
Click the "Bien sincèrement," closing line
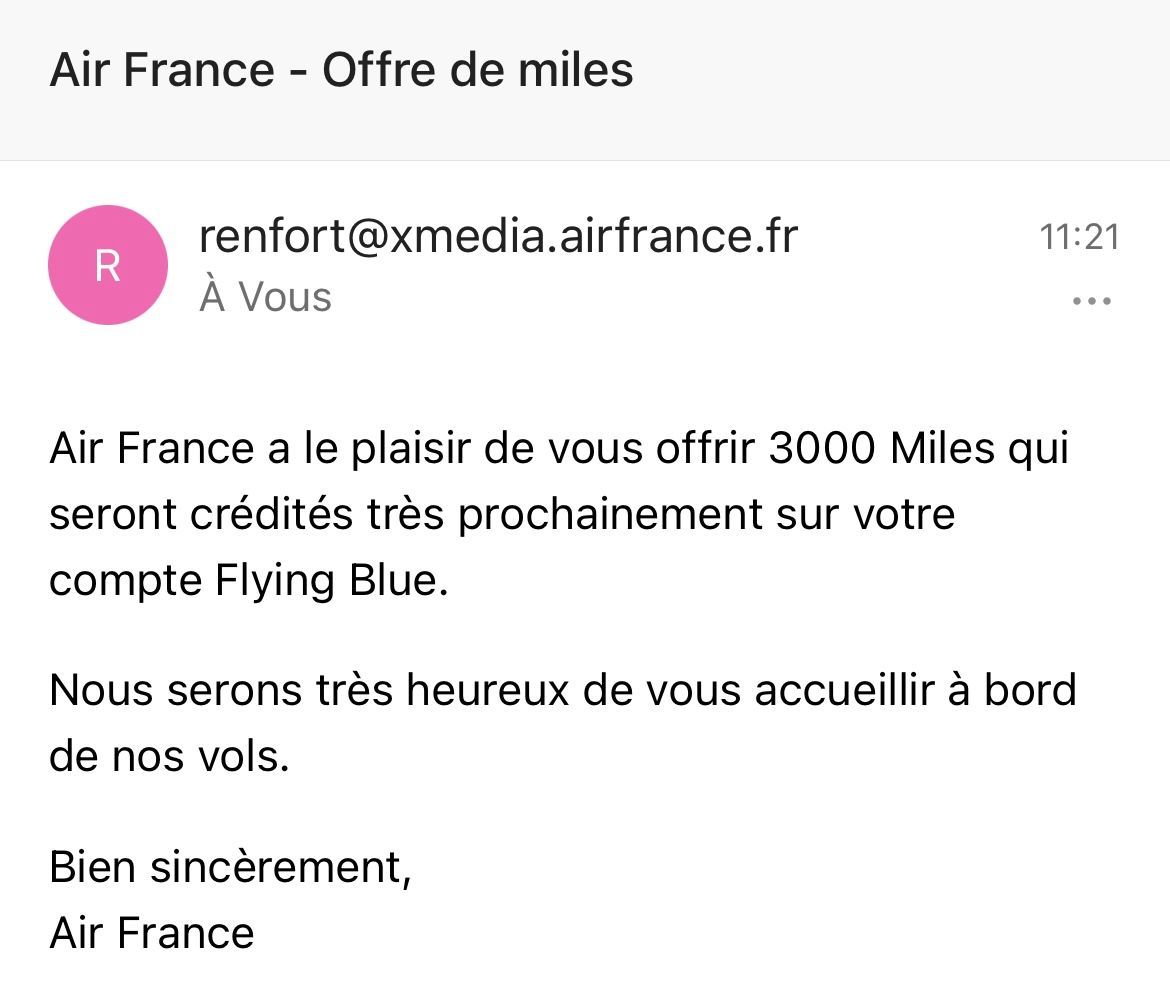click(x=230, y=867)
